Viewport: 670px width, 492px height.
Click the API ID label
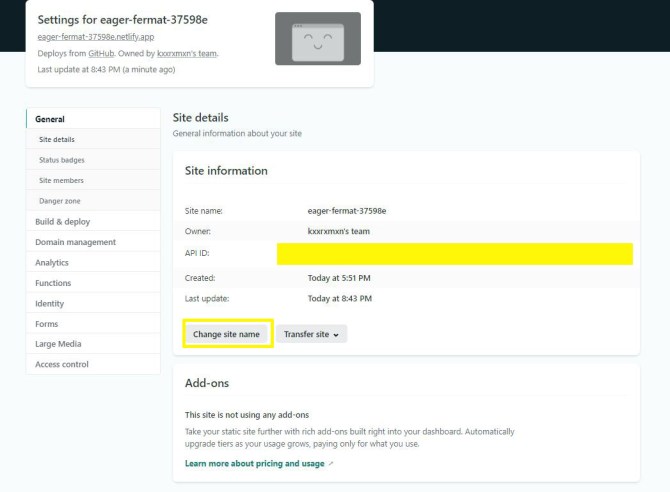197,253
